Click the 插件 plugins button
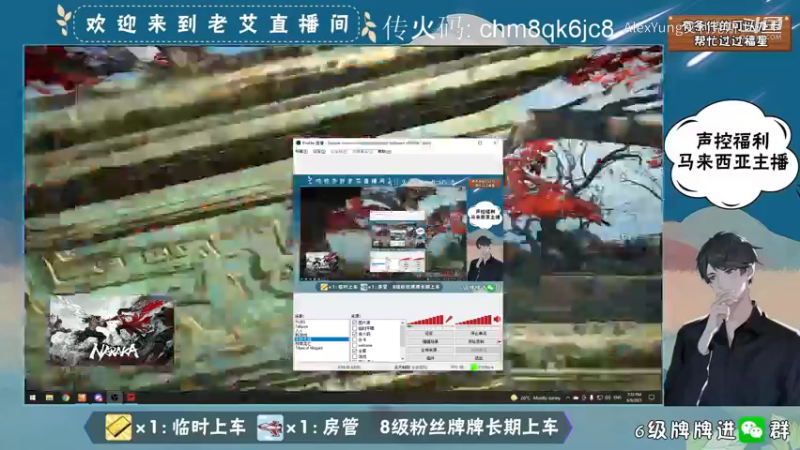 (x=430, y=358)
